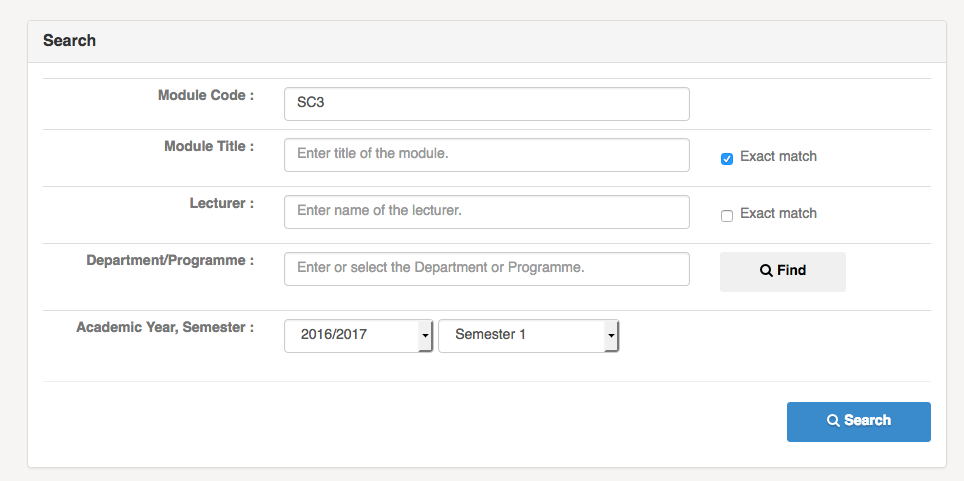Click the Academic Year, Semester label
This screenshot has height=481, width=964.
[x=165, y=327]
